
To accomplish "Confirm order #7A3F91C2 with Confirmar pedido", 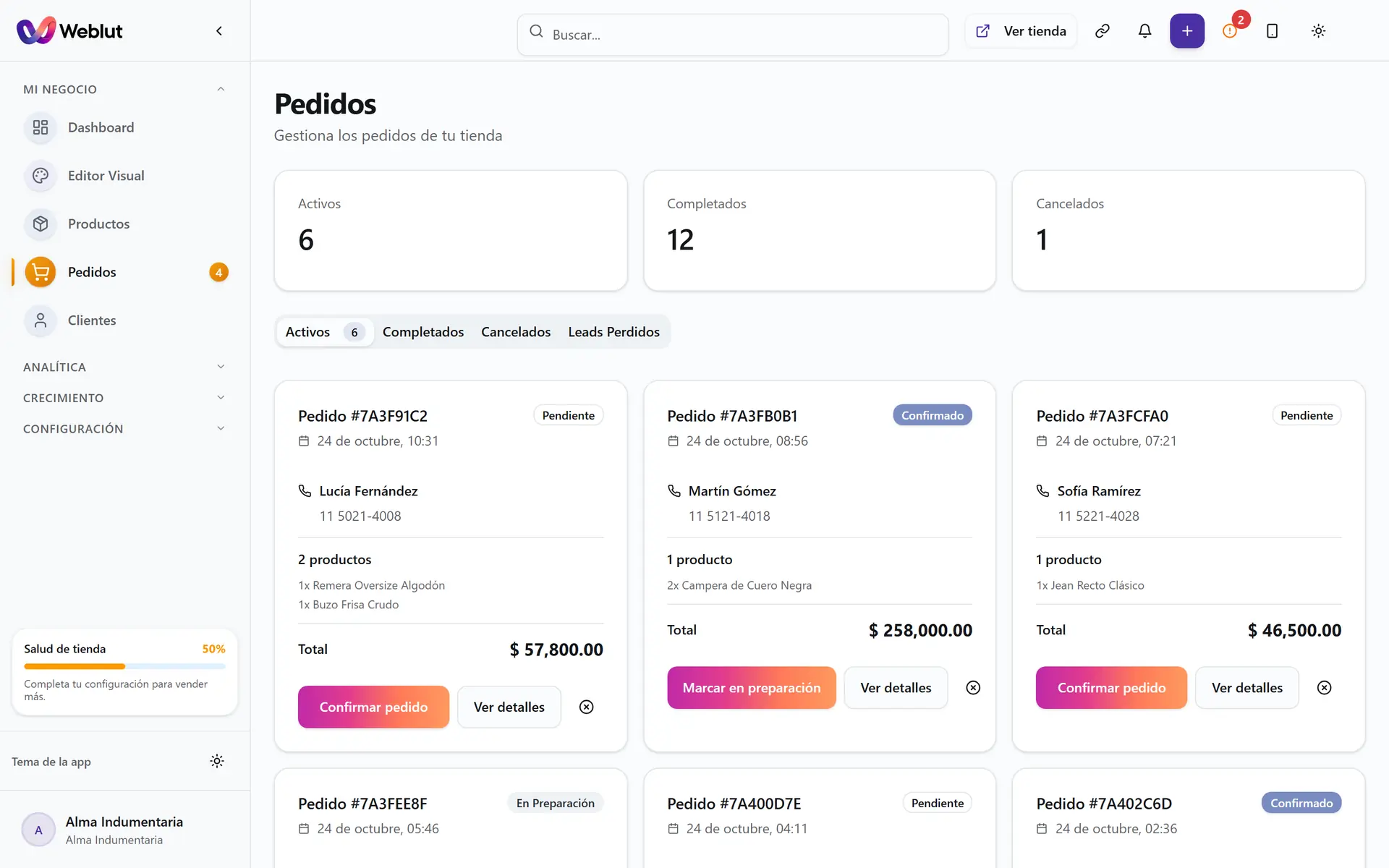I will [x=373, y=707].
